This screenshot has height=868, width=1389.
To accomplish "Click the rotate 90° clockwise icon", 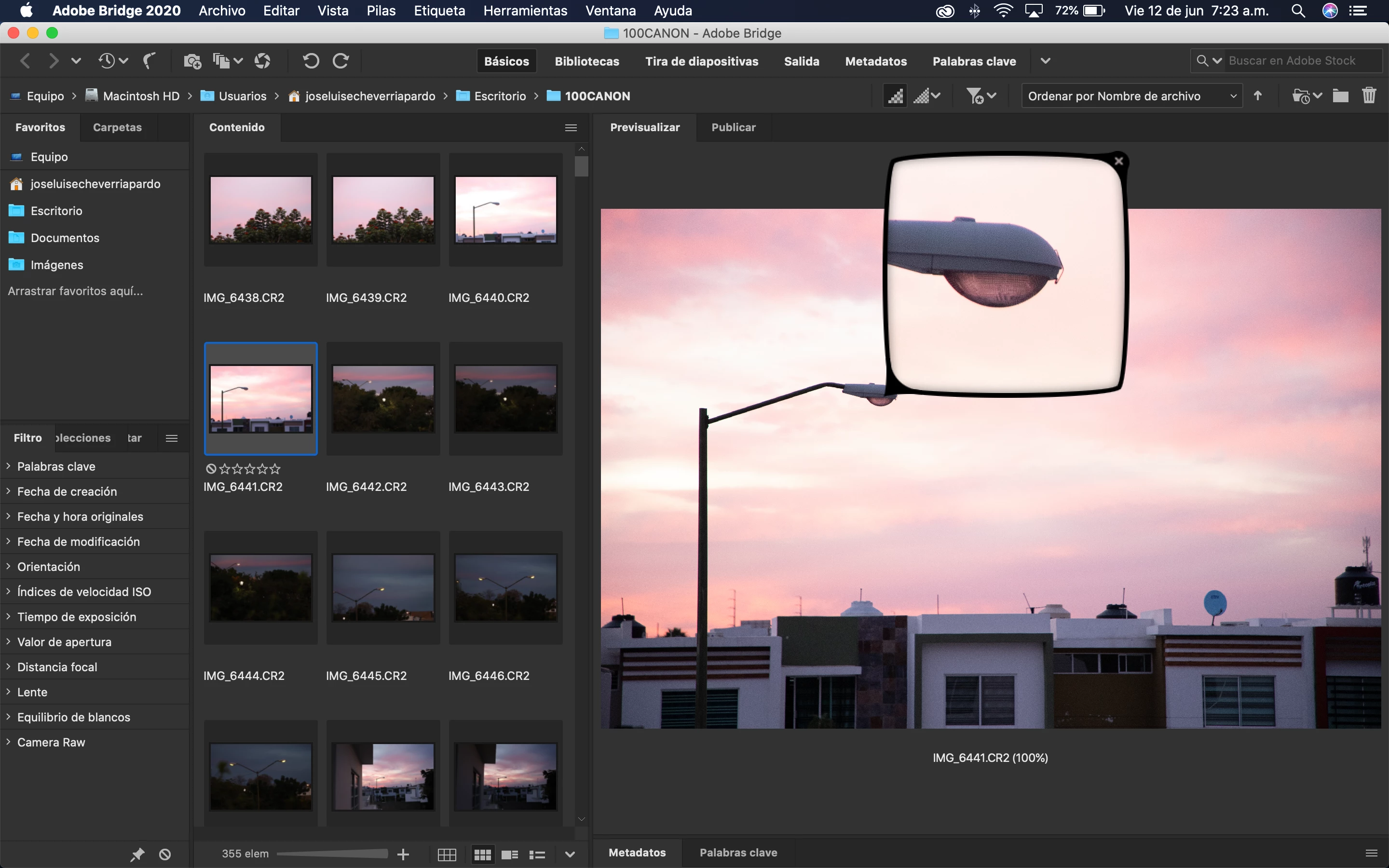I will coord(341,61).
